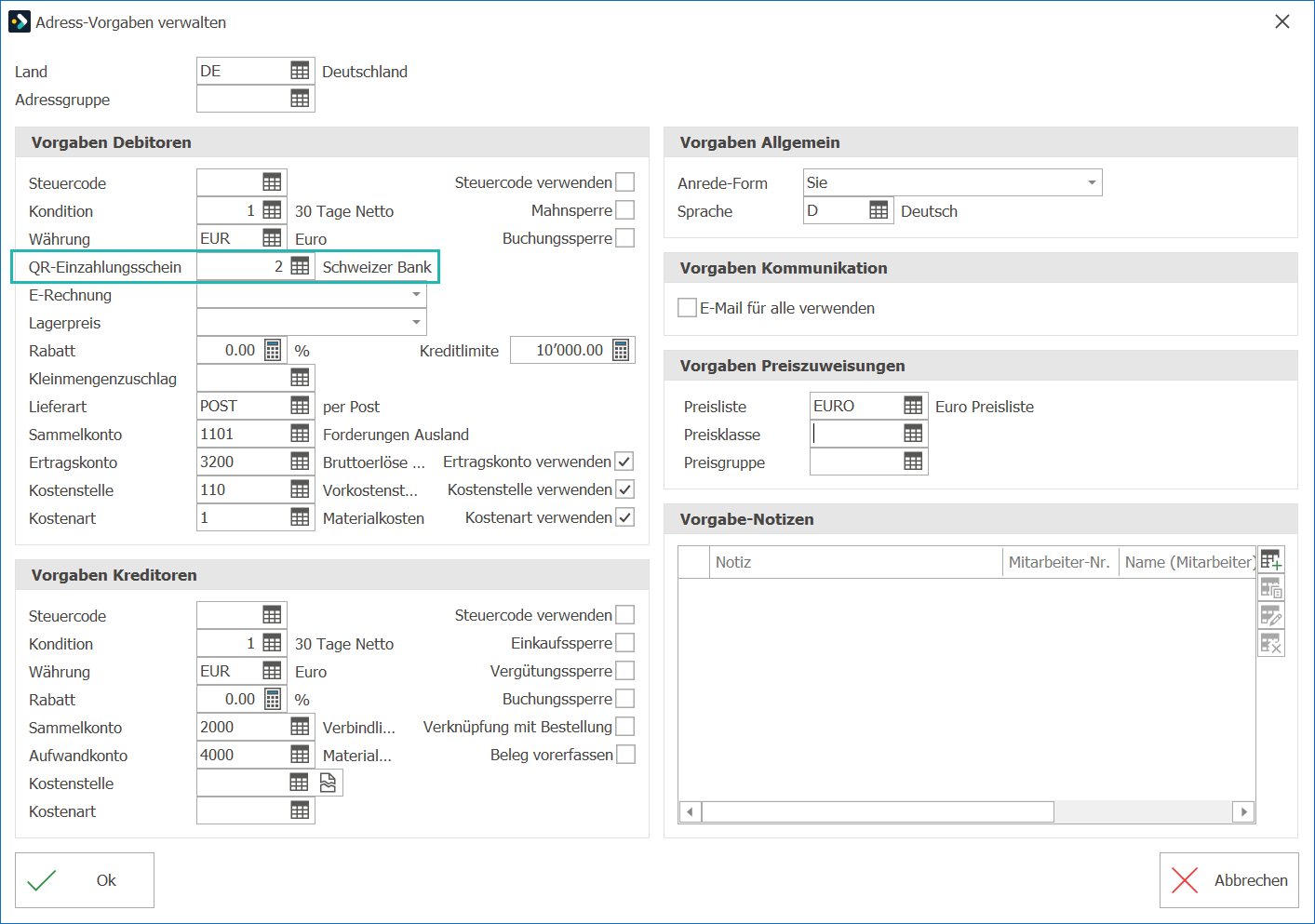Enable Einkaufssperre checkbox
This screenshot has height=924, width=1315.
625,643
